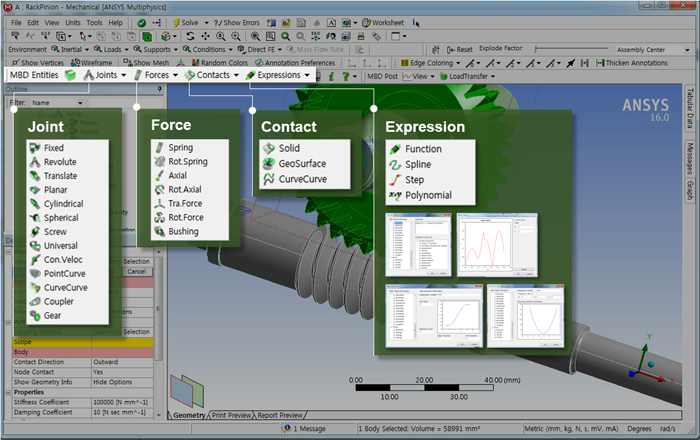Switch to the Report Preview tab
This screenshot has height=440, width=700.
click(280, 415)
